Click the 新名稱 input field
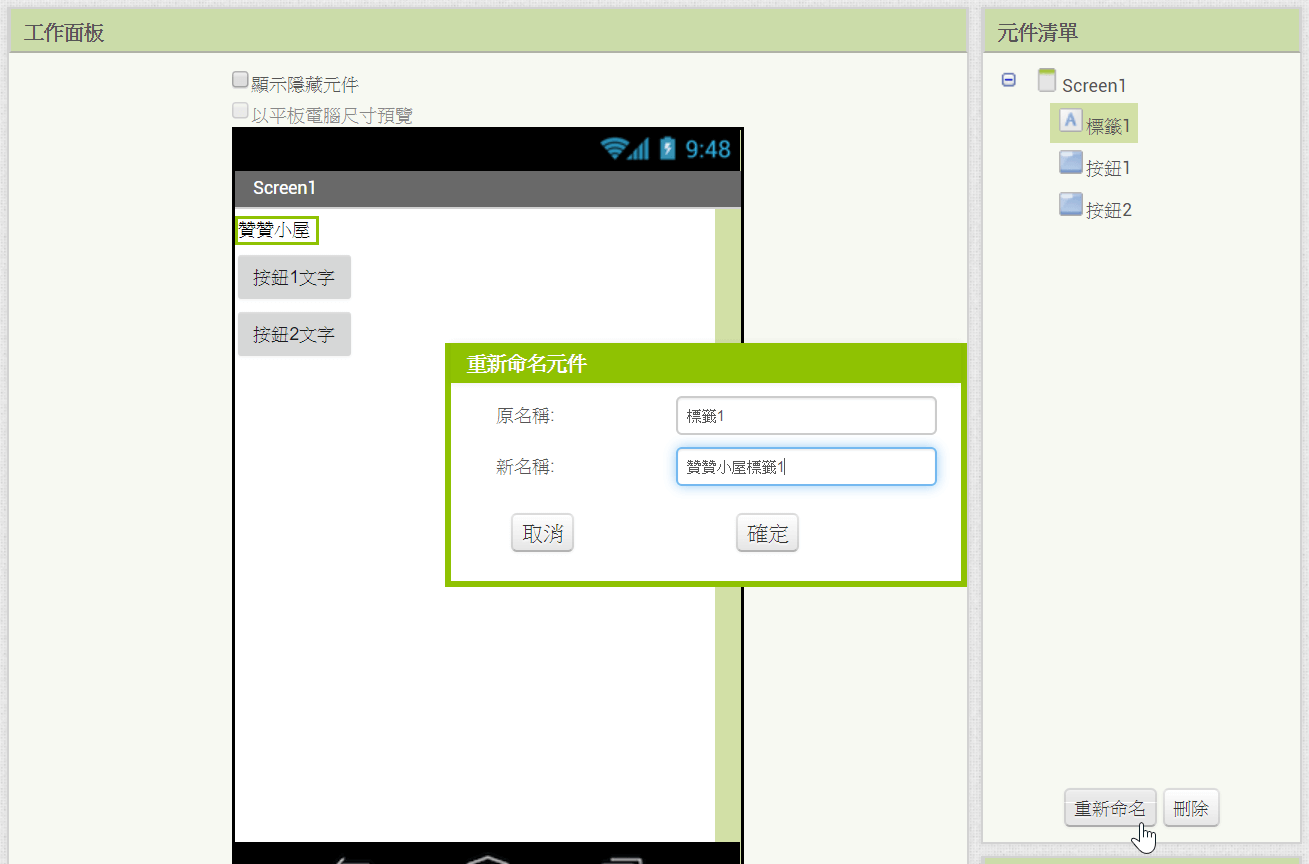The height and width of the screenshot is (864, 1309). pos(806,467)
